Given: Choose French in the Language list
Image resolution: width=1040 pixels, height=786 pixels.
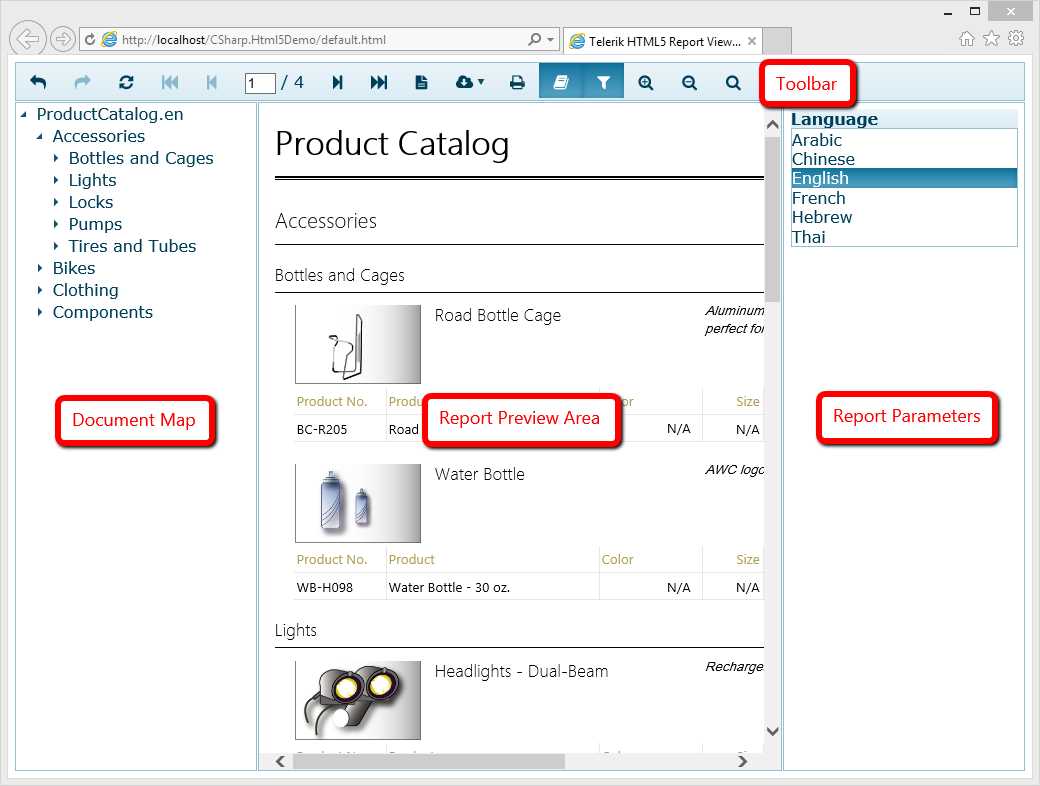Looking at the screenshot, I should click(904, 198).
